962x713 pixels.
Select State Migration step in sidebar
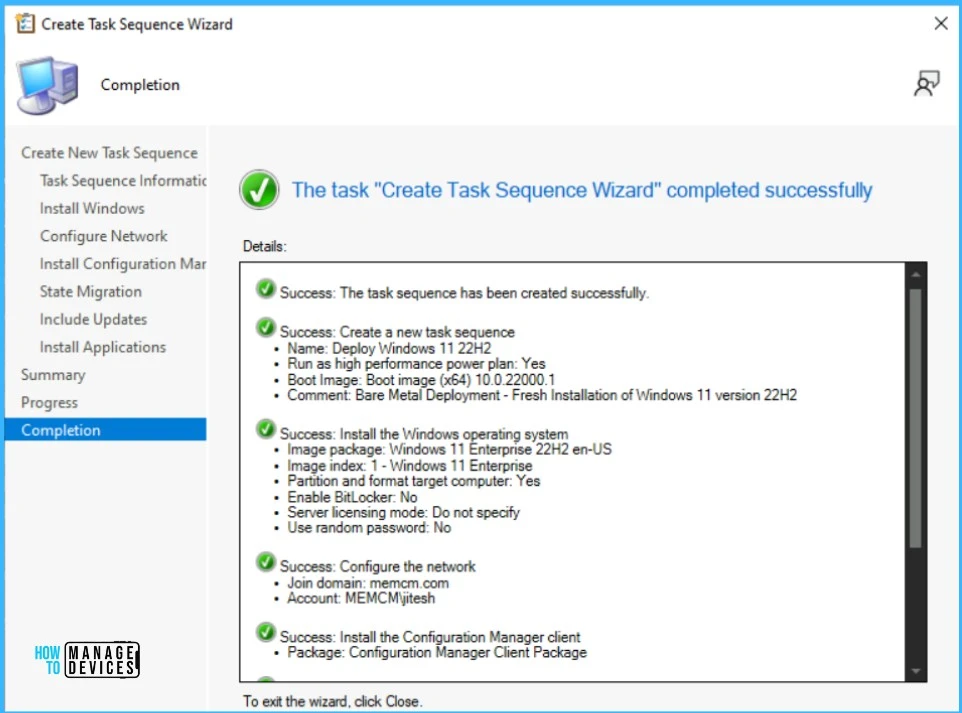(x=91, y=291)
